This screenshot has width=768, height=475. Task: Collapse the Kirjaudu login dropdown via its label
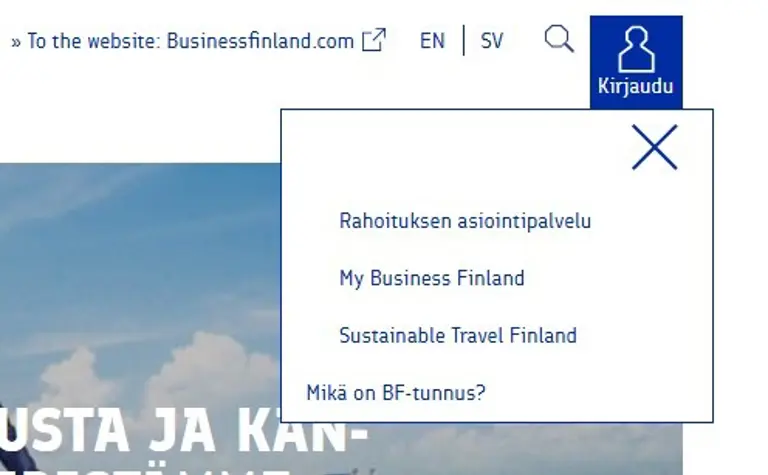click(636, 86)
